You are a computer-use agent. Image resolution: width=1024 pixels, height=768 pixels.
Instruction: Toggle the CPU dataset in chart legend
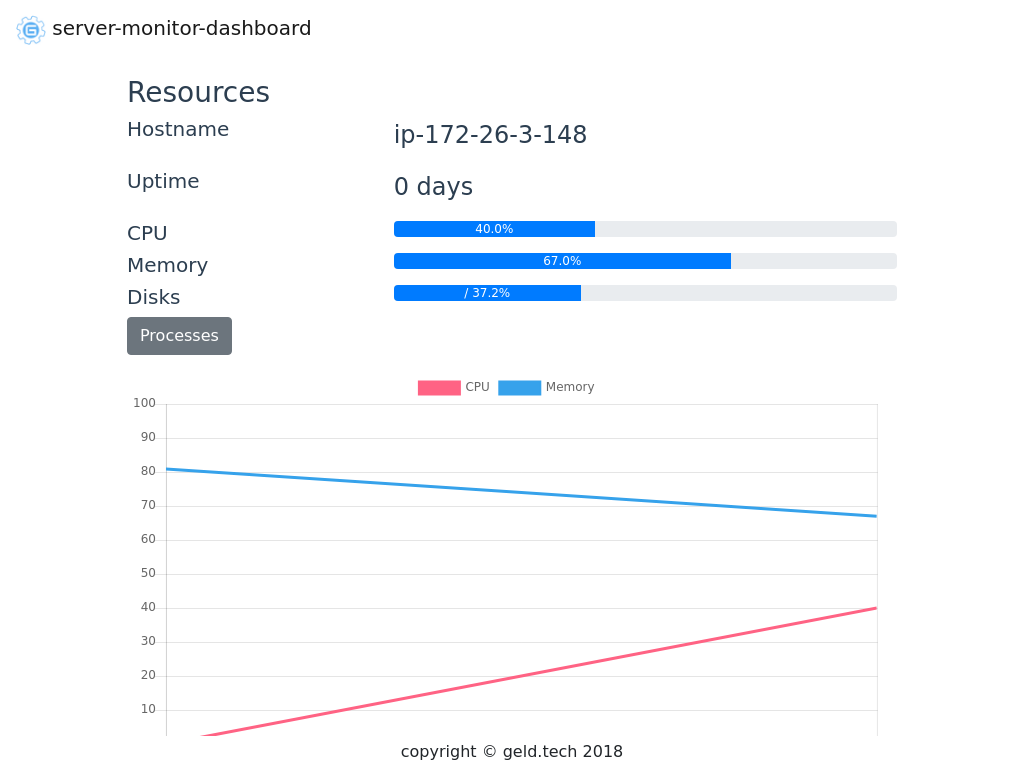(453, 387)
